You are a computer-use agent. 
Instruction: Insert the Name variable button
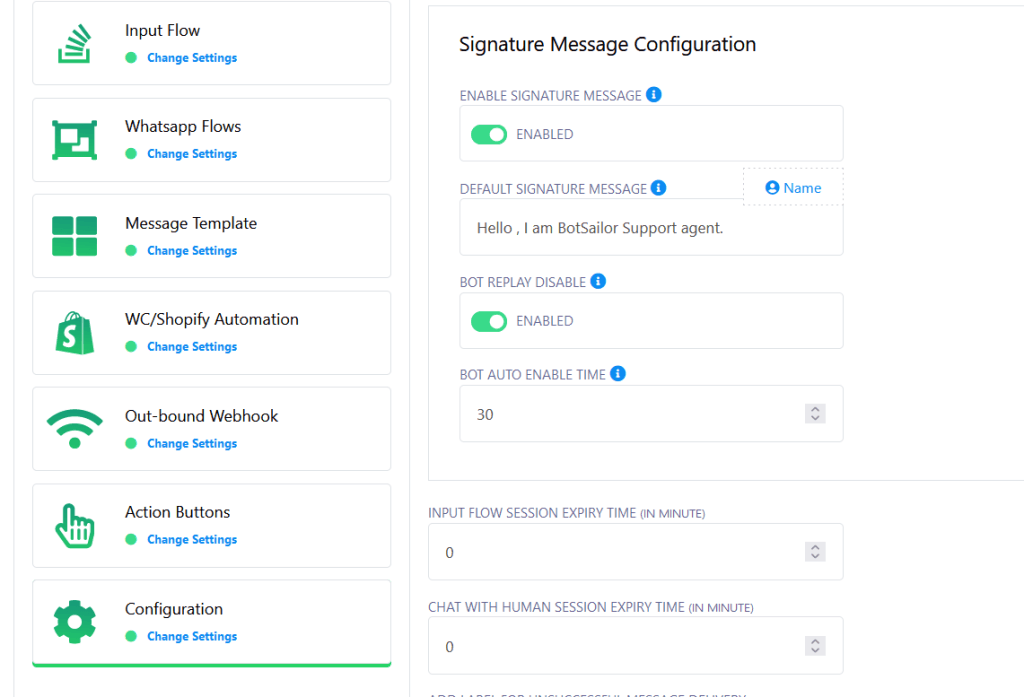[x=793, y=188]
